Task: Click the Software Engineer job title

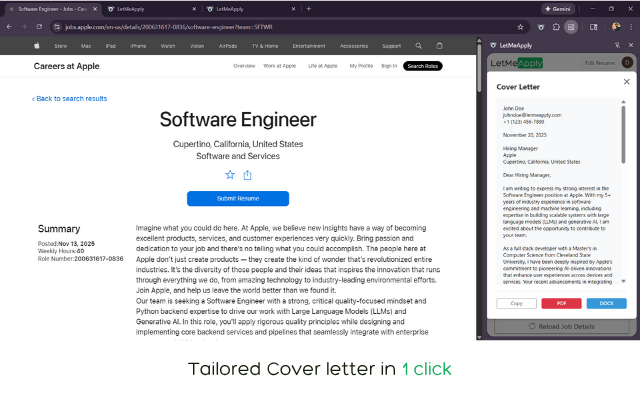Action: (x=238, y=120)
